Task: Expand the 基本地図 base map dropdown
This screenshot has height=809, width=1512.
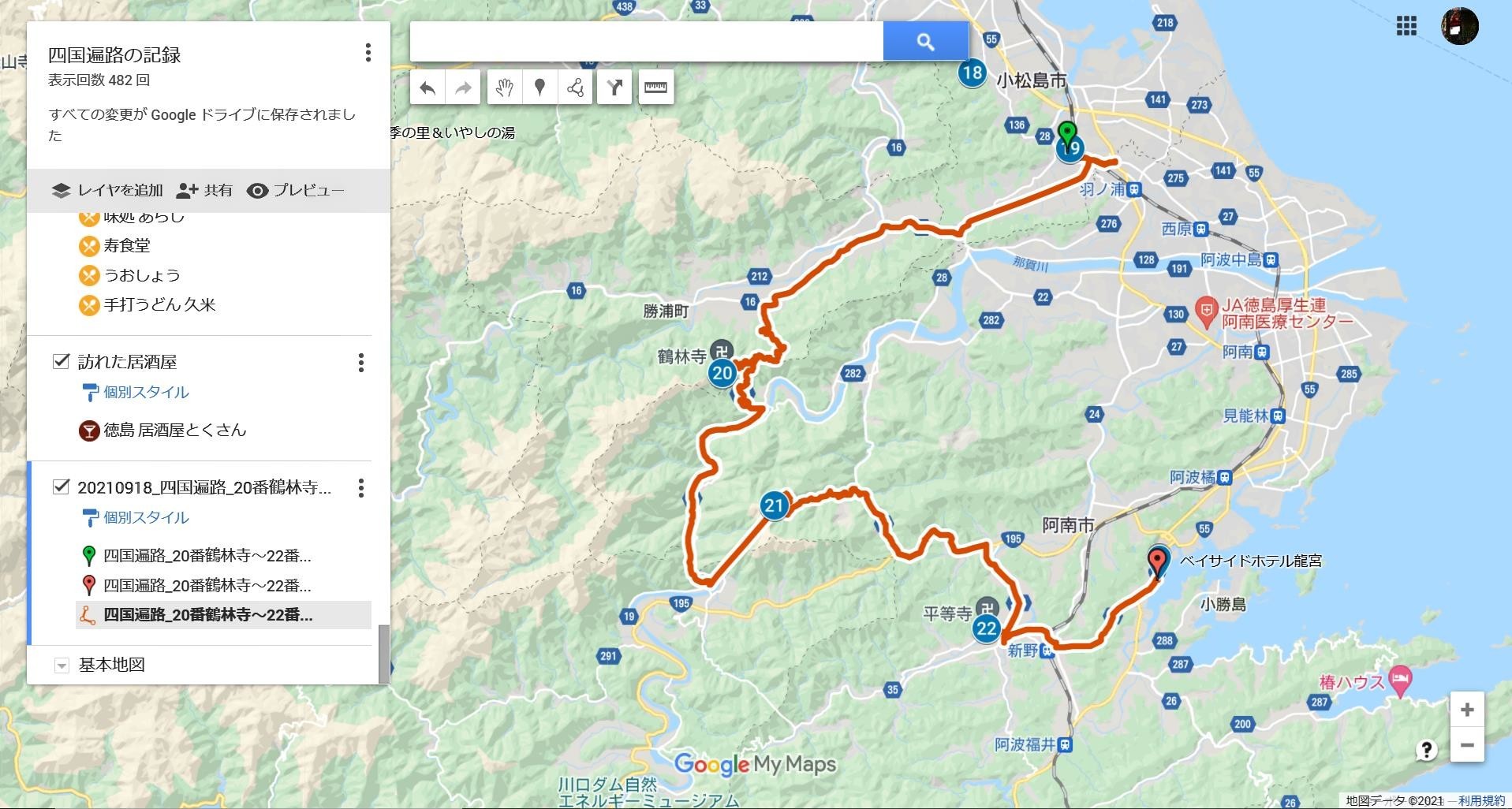Action: [x=61, y=665]
